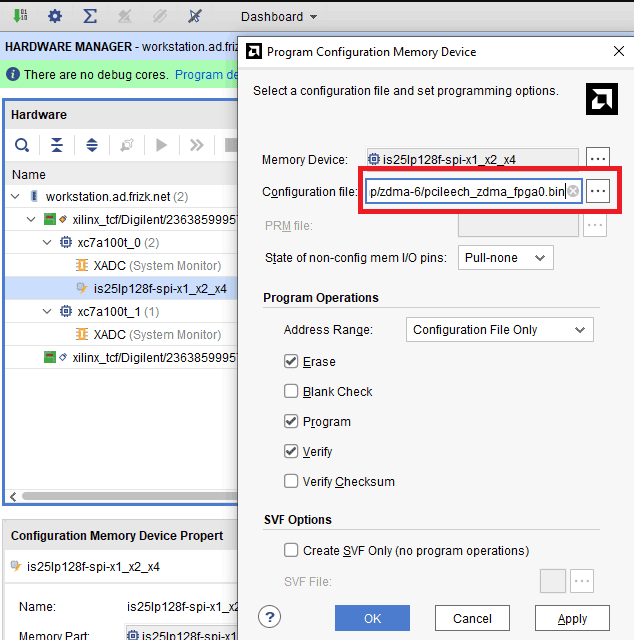Open the Address Range dropdown
The height and width of the screenshot is (640, 634).
tap(499, 330)
